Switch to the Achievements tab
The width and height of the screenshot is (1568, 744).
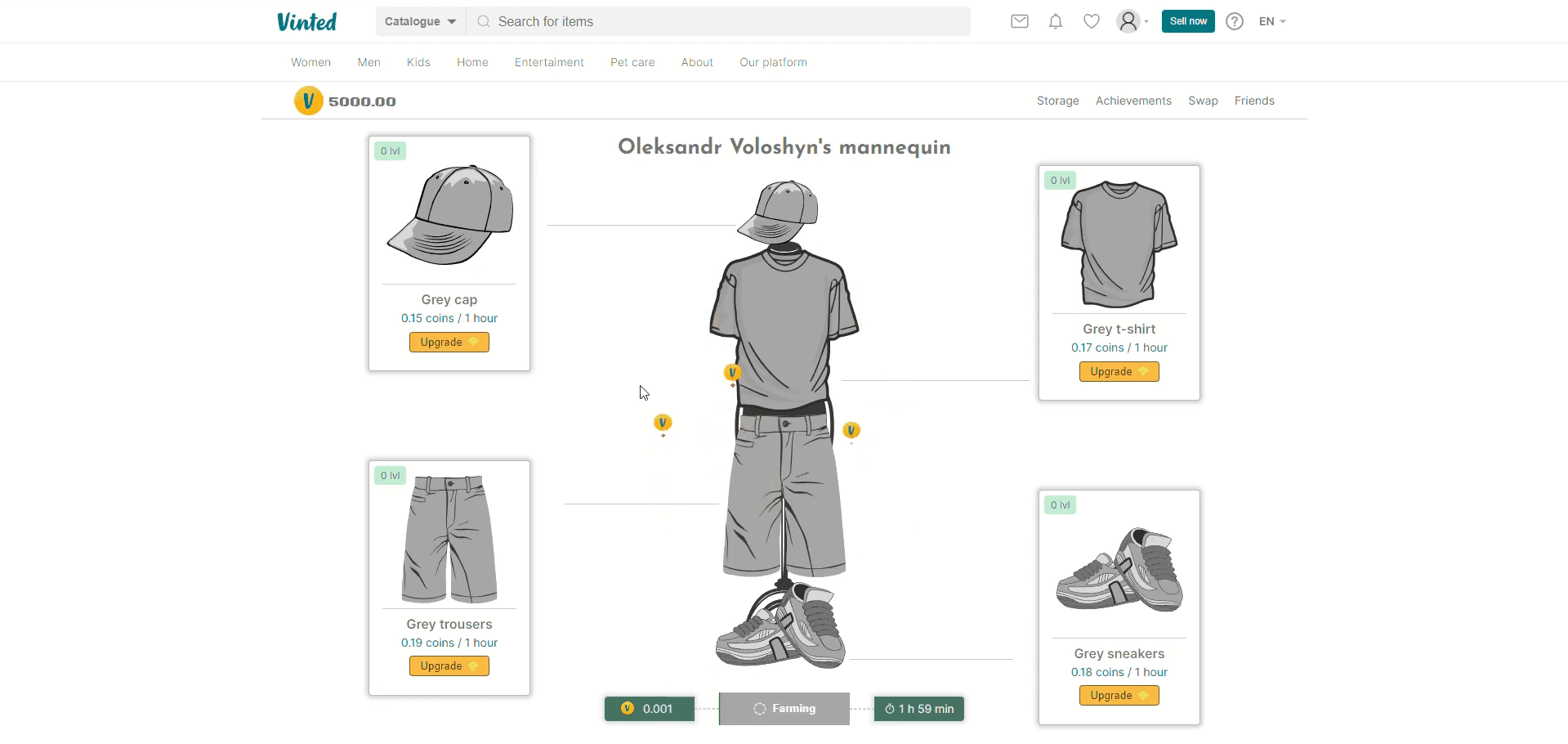click(x=1132, y=101)
